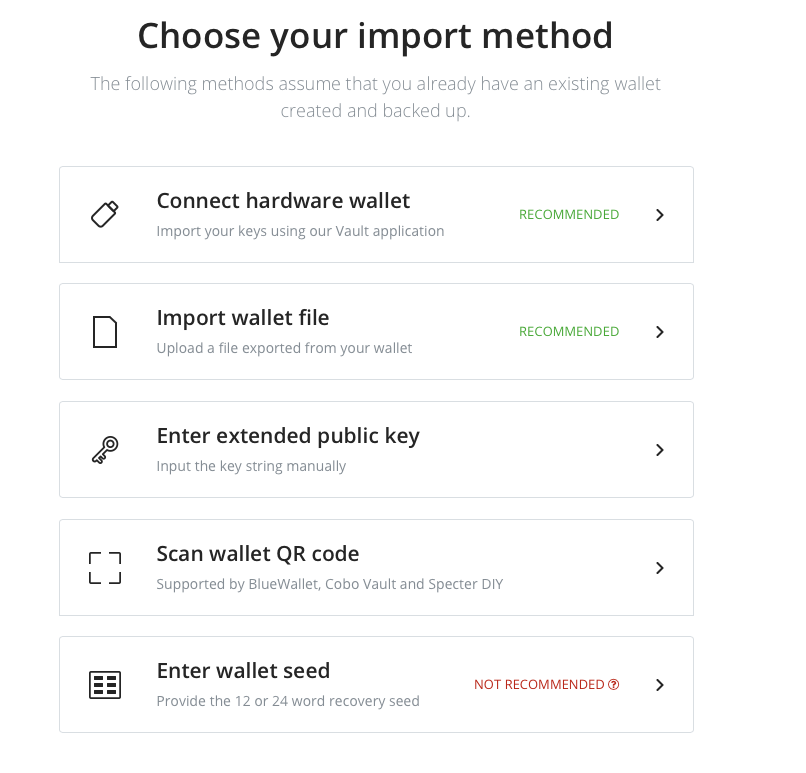The image size is (806, 773).
Task: Select Enter wallet seed heading
Action: point(243,671)
